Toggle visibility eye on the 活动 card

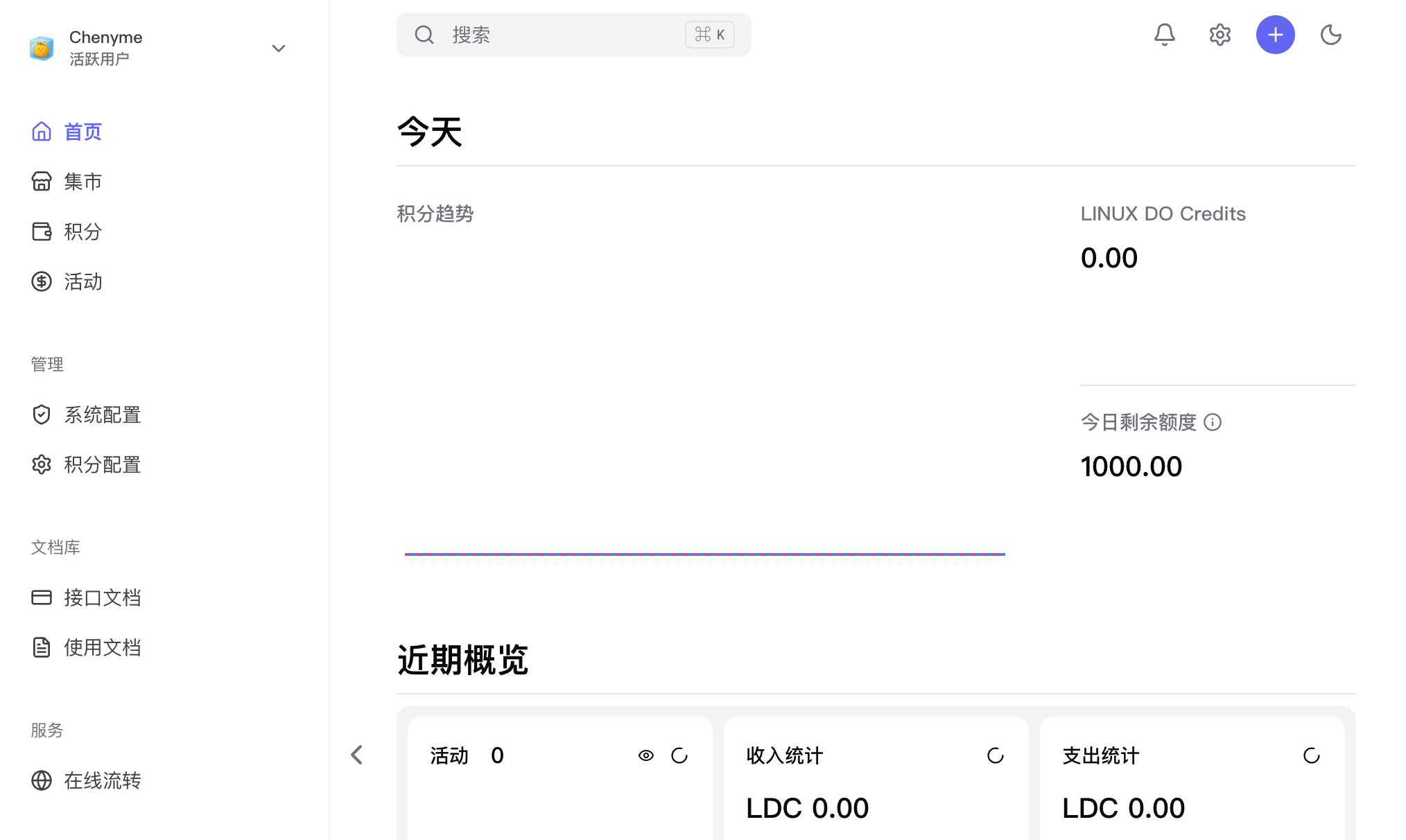click(x=645, y=755)
